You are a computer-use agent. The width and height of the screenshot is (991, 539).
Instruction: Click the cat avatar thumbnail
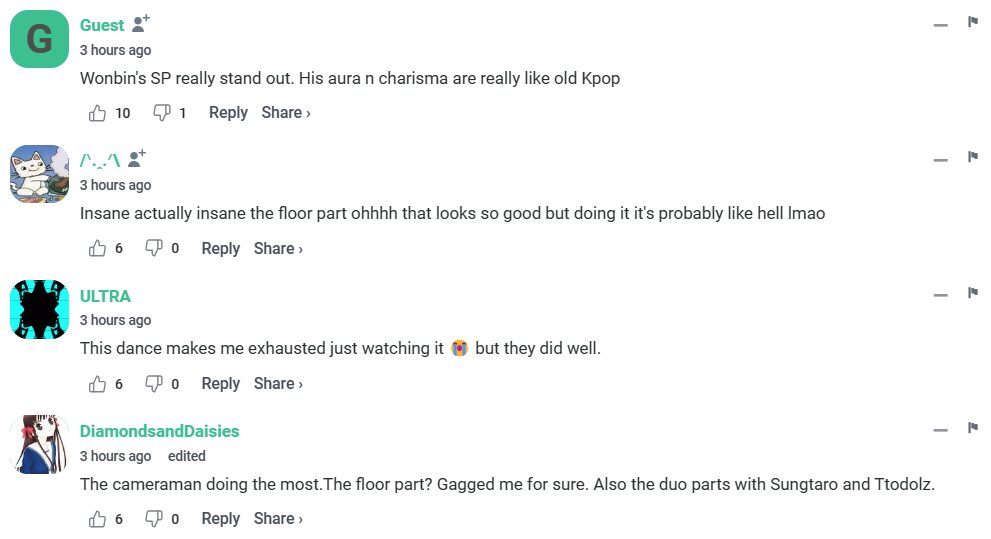coord(39,174)
